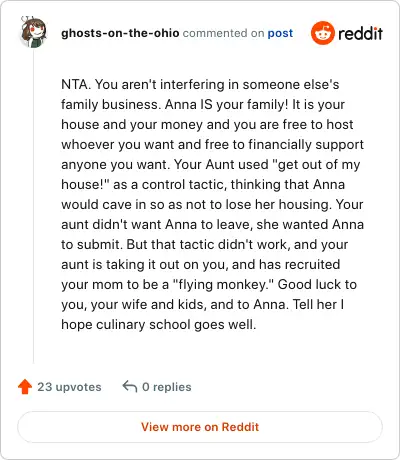Open the "0 replies" label

tap(167, 387)
